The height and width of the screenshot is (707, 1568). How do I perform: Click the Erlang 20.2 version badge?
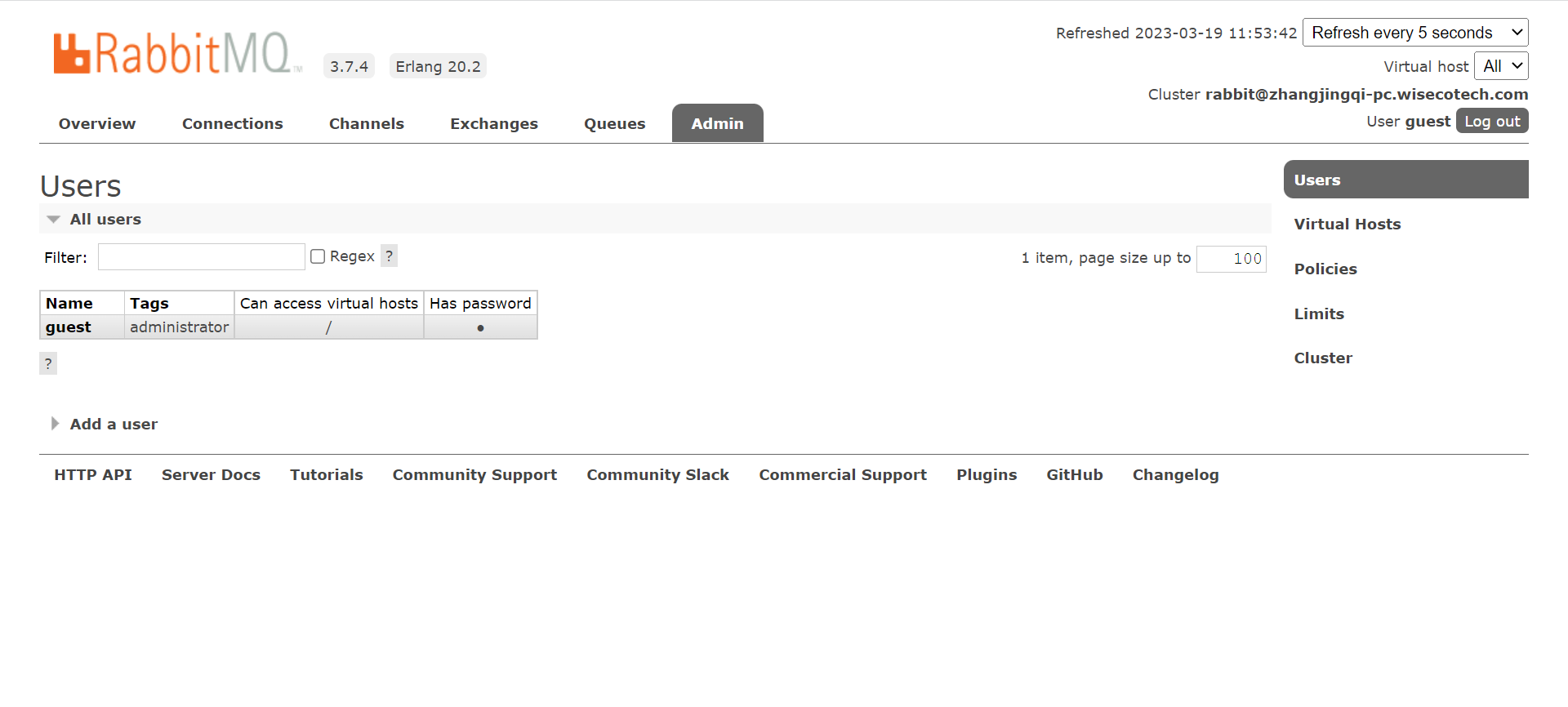tap(438, 66)
